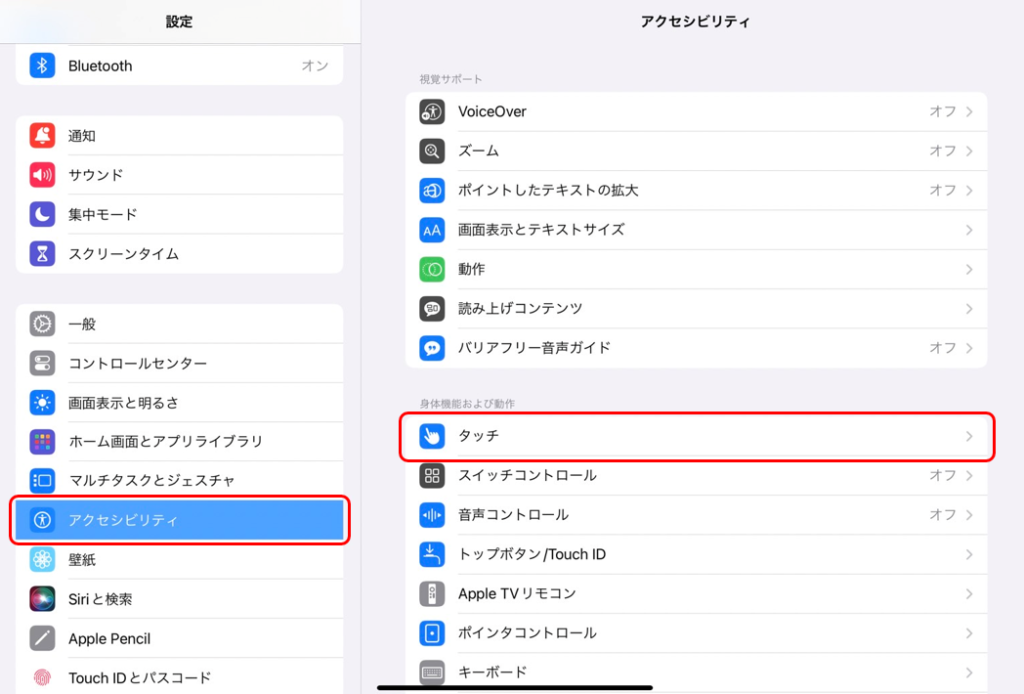Open サウンド settings label

[95, 175]
